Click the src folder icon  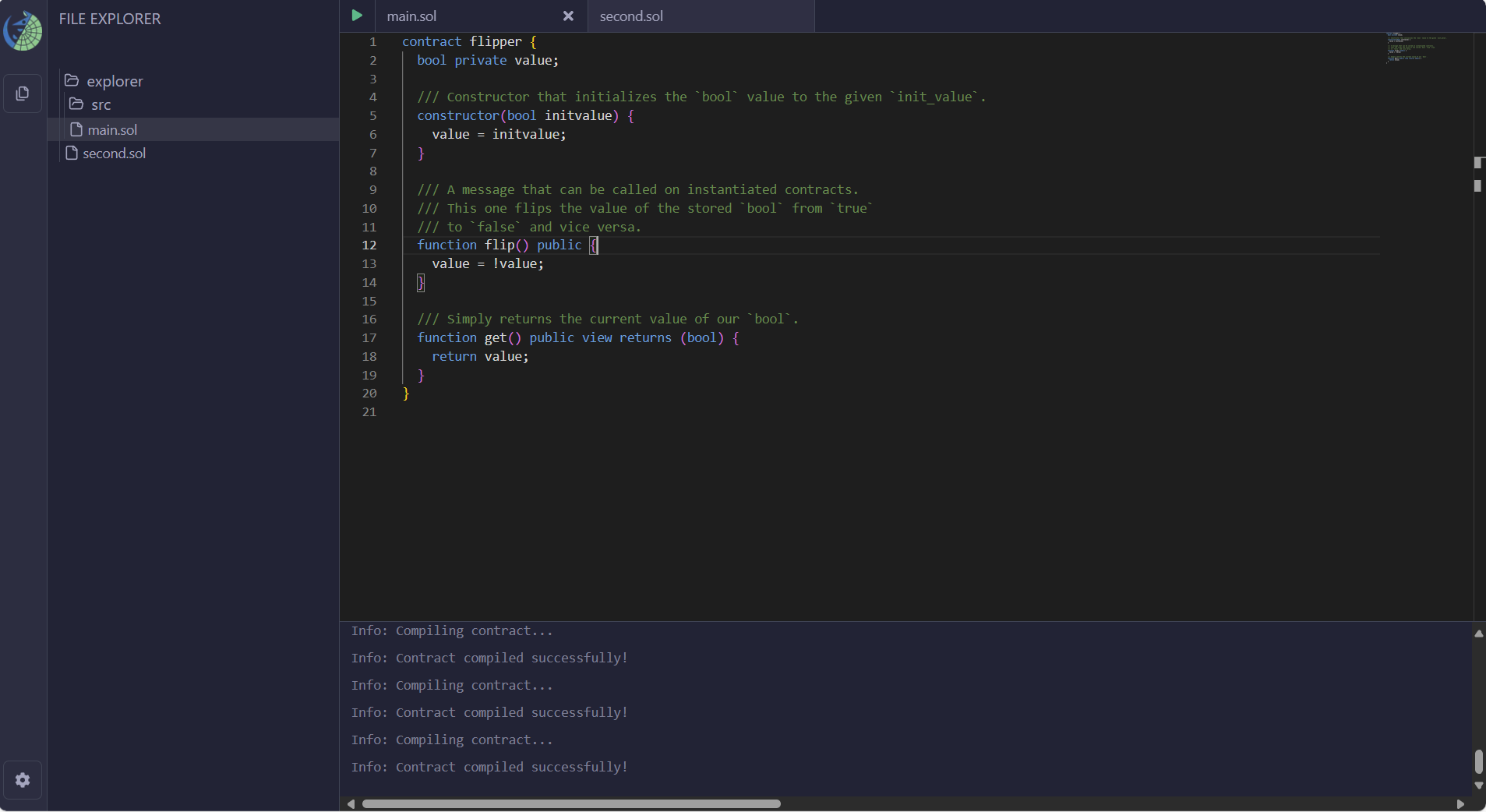(x=76, y=104)
